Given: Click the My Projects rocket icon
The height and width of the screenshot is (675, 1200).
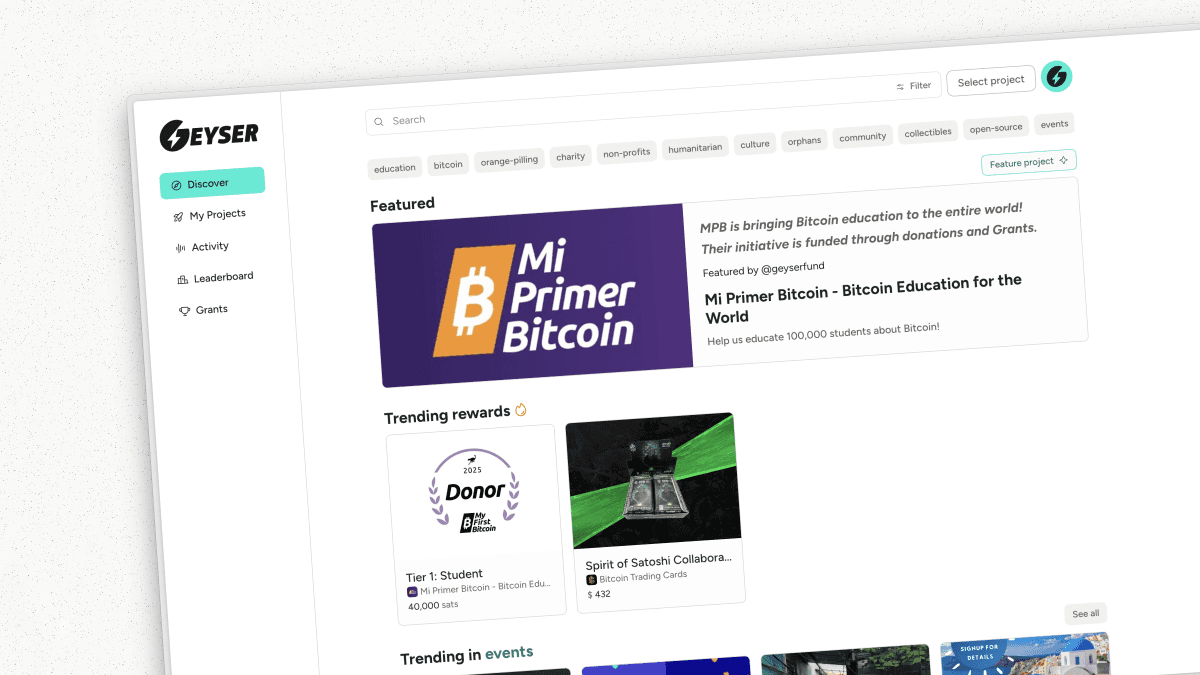Looking at the screenshot, I should tap(178, 216).
